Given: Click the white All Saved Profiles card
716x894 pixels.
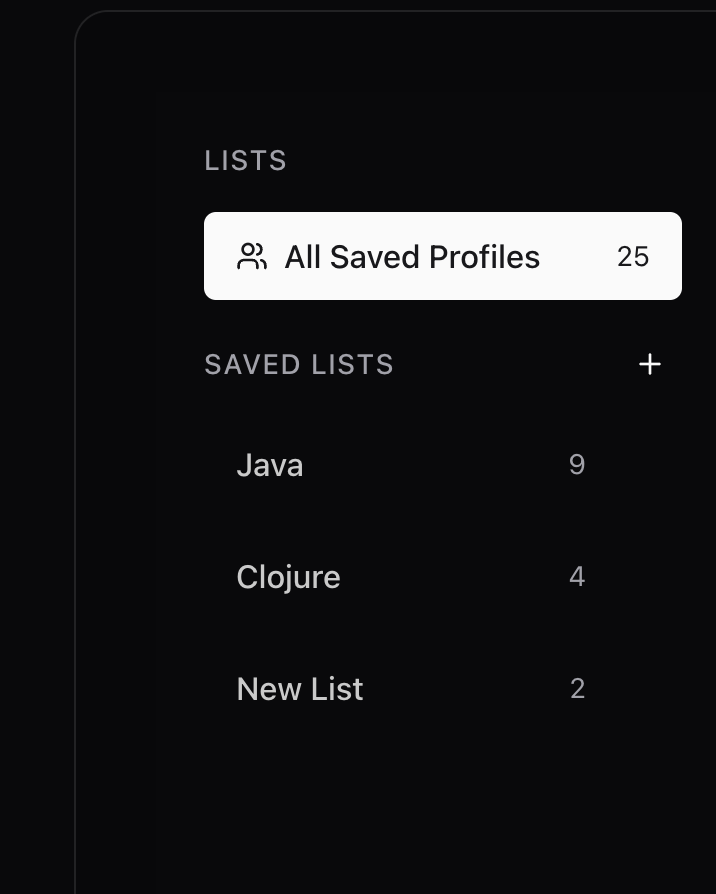Looking at the screenshot, I should point(442,256).
